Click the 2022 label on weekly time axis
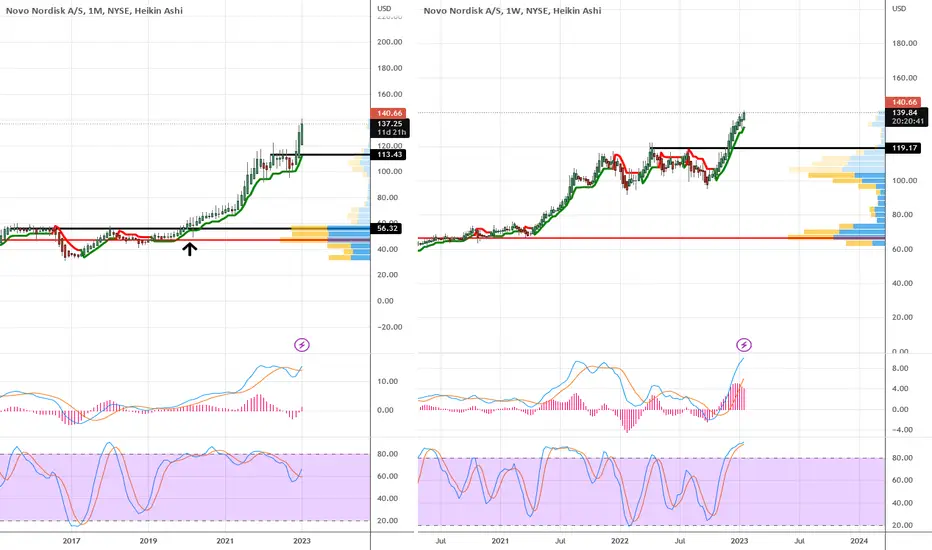 [x=619, y=541]
